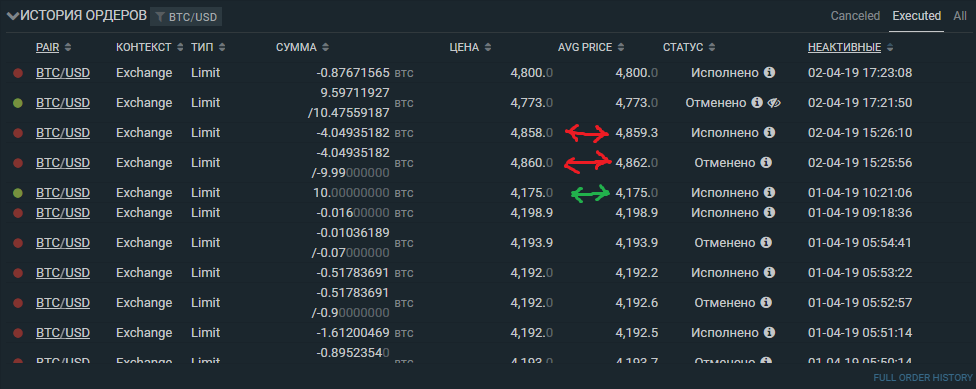976x389 pixels.
Task: Show info for the 10 BTC buy order
Action: [769, 192]
